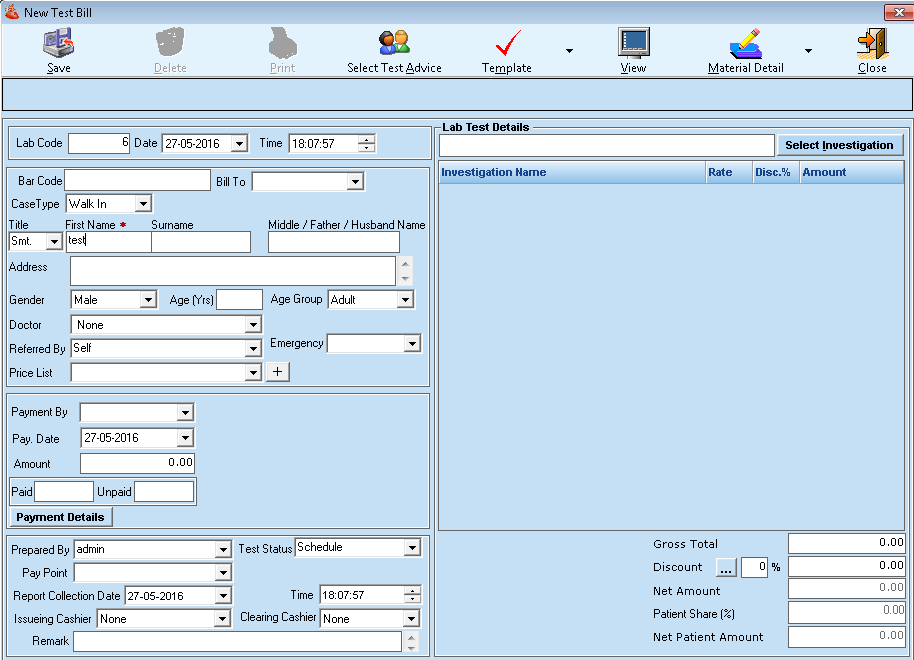Click the Print toolbar icon

coord(283,43)
